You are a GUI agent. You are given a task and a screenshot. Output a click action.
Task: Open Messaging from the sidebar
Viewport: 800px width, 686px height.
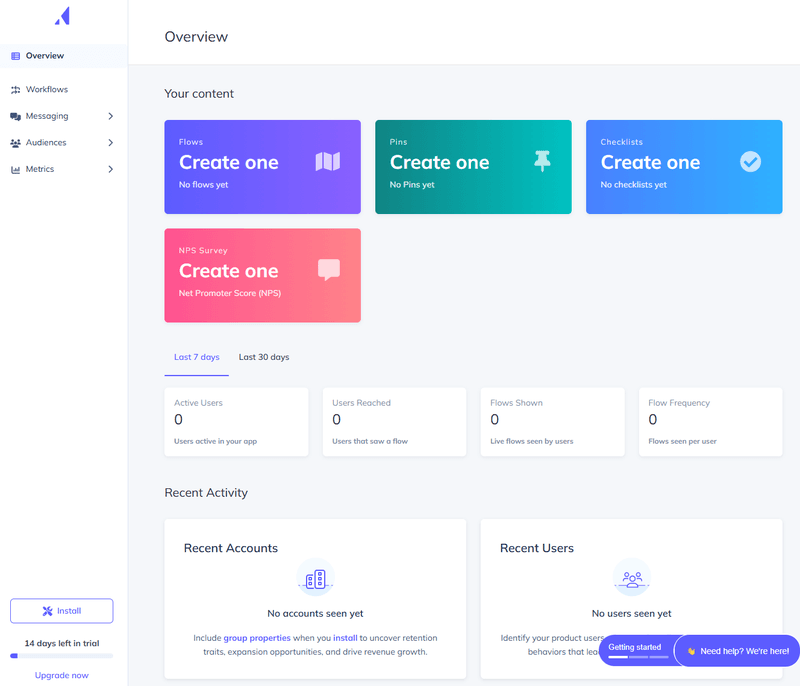[x=48, y=116]
